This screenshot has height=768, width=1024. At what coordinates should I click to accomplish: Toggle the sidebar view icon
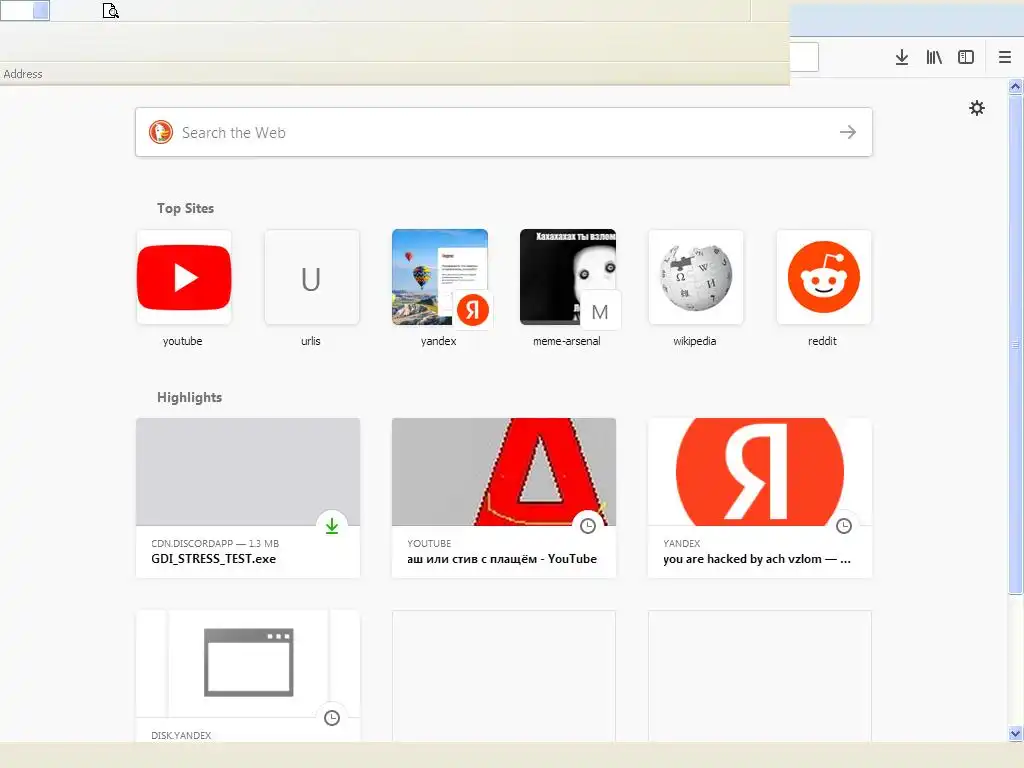(966, 57)
